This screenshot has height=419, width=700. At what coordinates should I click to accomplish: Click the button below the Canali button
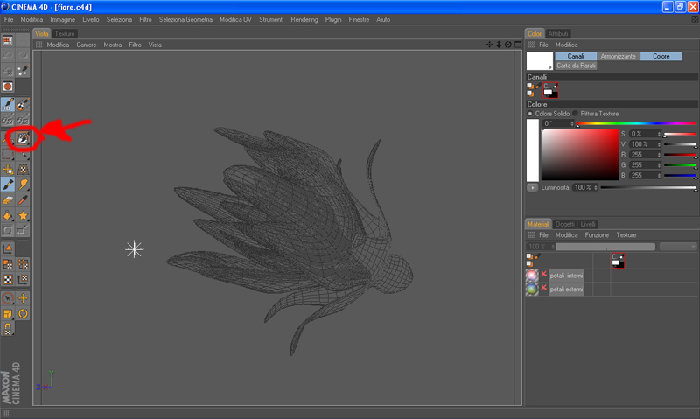tap(576, 66)
